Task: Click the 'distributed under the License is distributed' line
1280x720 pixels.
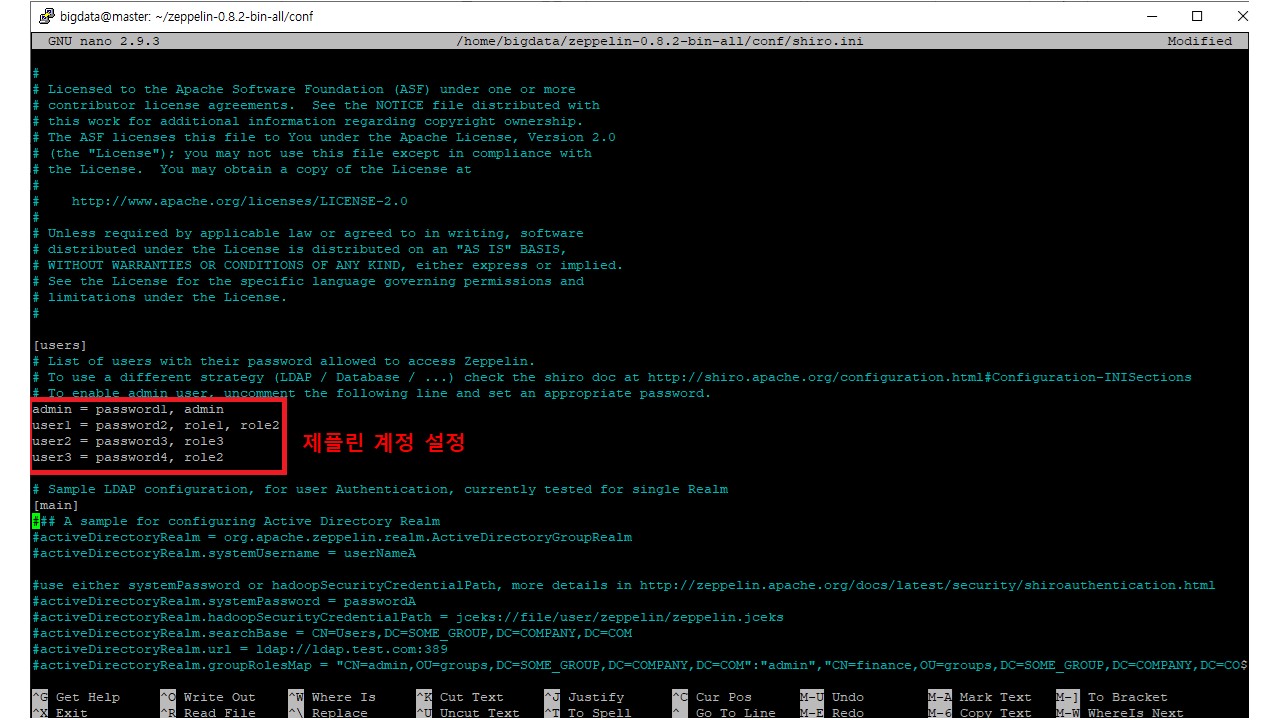Action: click(300, 249)
